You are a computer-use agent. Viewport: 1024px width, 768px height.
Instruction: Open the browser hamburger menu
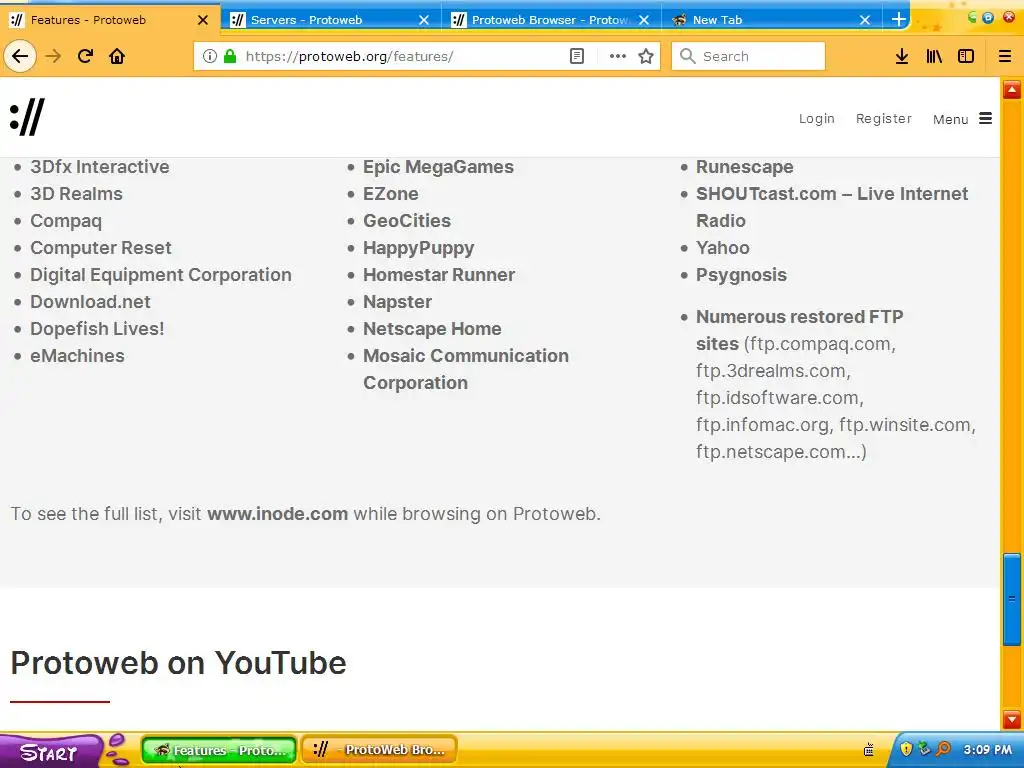coord(1005,56)
